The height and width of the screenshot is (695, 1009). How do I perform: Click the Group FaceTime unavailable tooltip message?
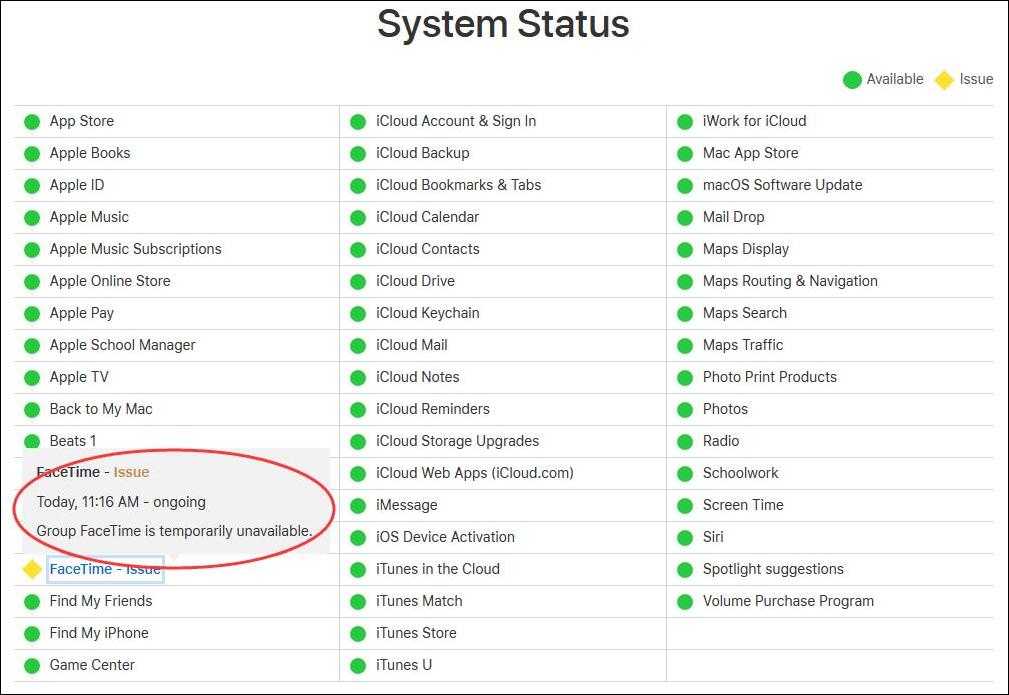coord(174,531)
